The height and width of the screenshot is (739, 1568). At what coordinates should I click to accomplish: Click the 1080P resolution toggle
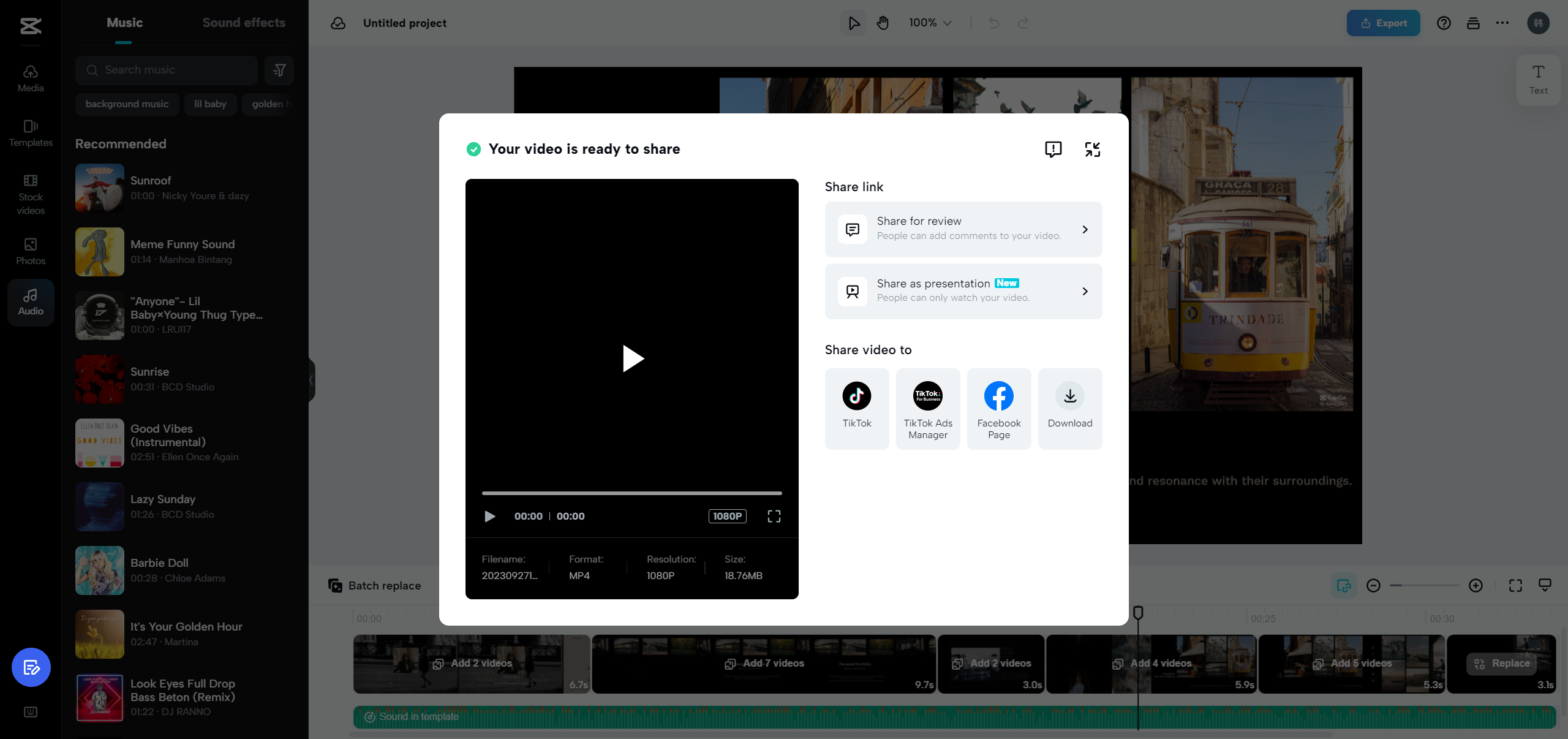point(728,515)
